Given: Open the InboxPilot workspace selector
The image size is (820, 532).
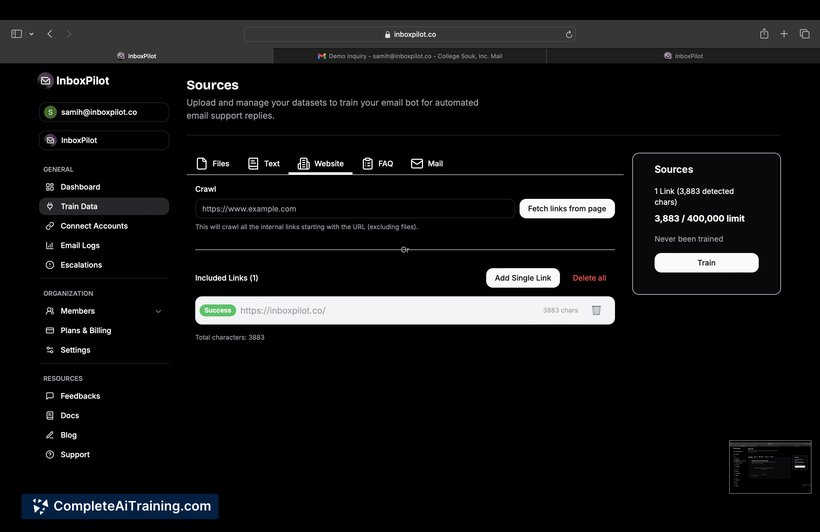Looking at the screenshot, I should pos(104,140).
